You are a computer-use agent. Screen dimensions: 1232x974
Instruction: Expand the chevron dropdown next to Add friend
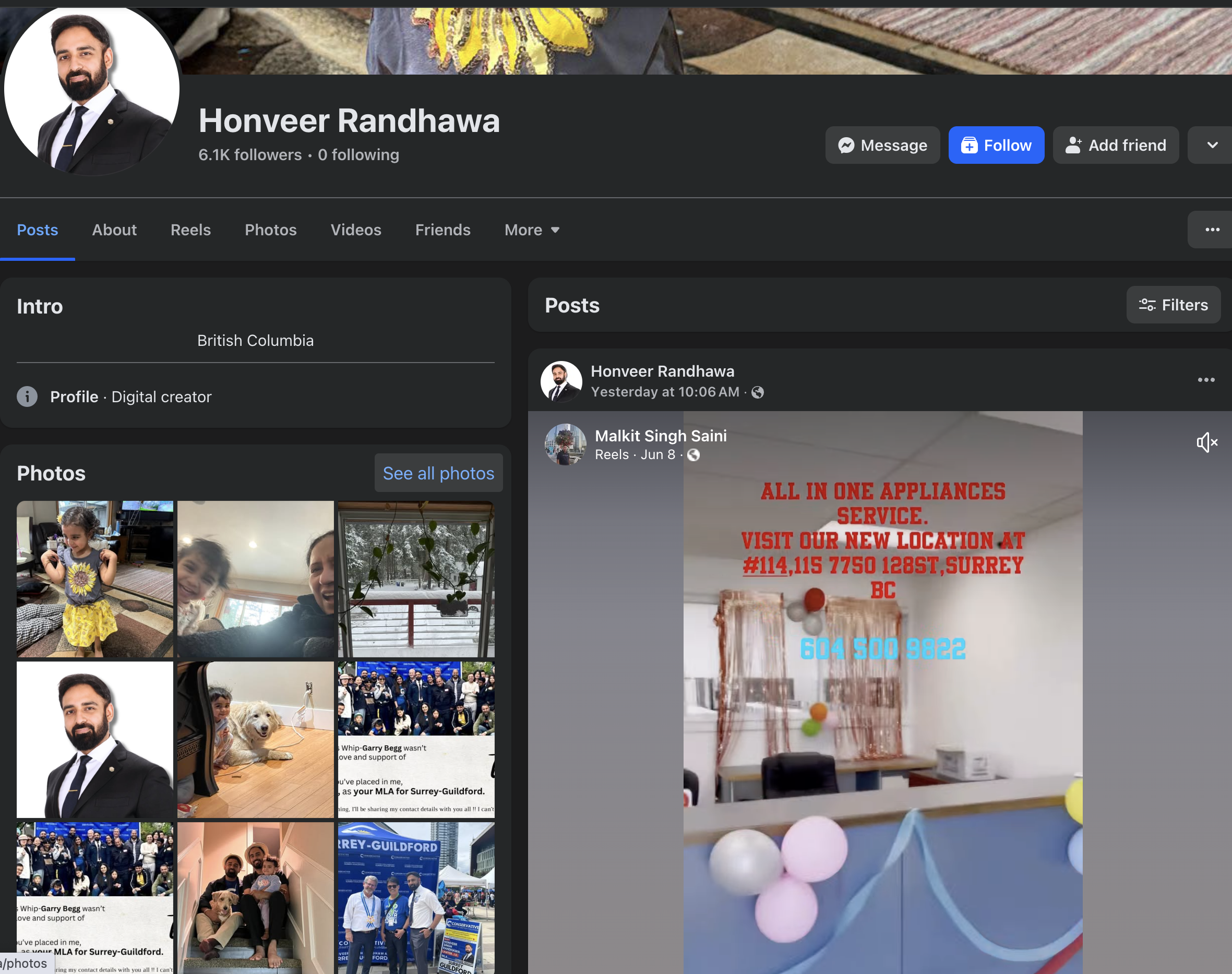1212,146
